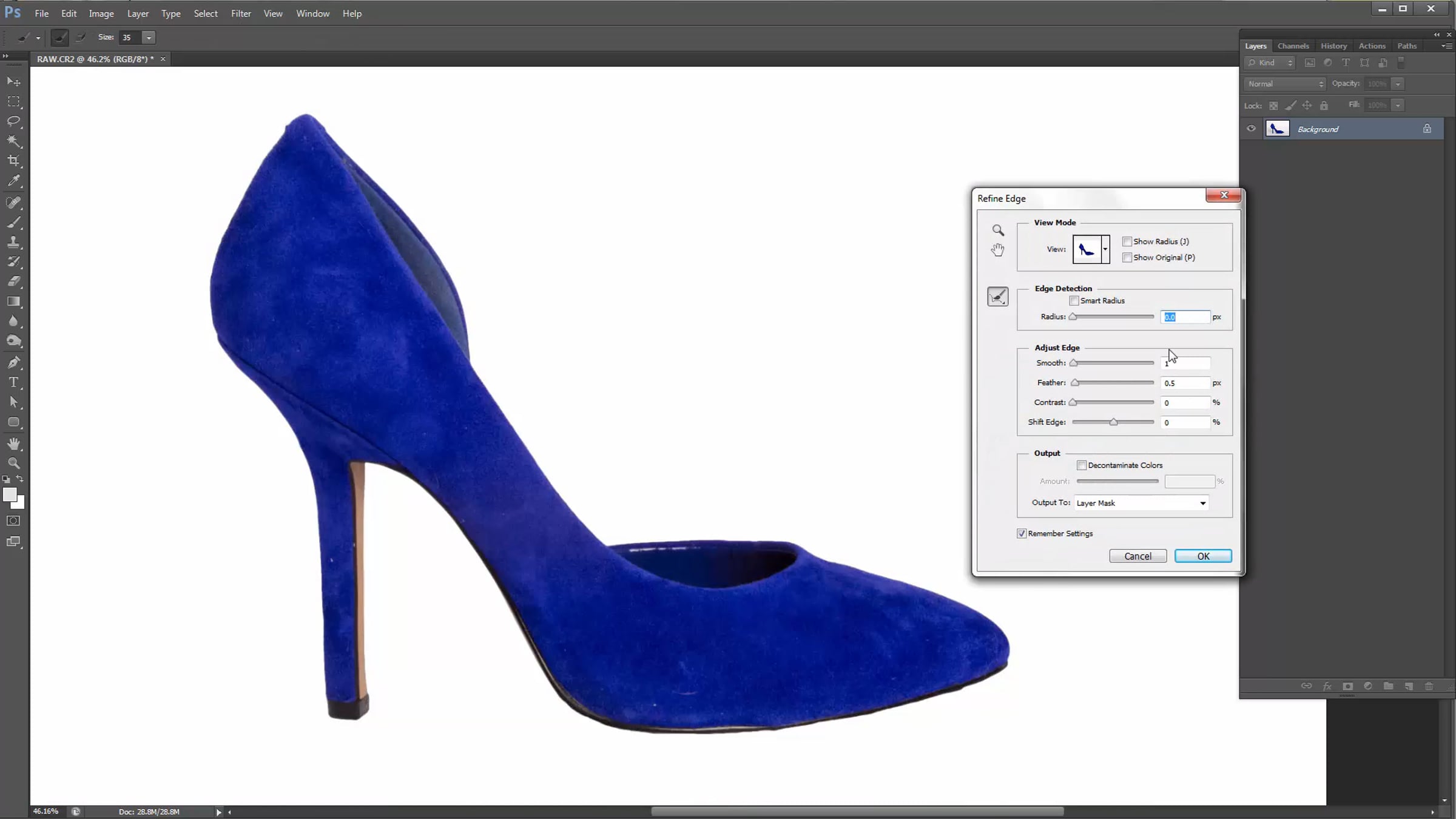Click the Refine Radius brush icon
This screenshot has width=1456, height=819.
[997, 297]
